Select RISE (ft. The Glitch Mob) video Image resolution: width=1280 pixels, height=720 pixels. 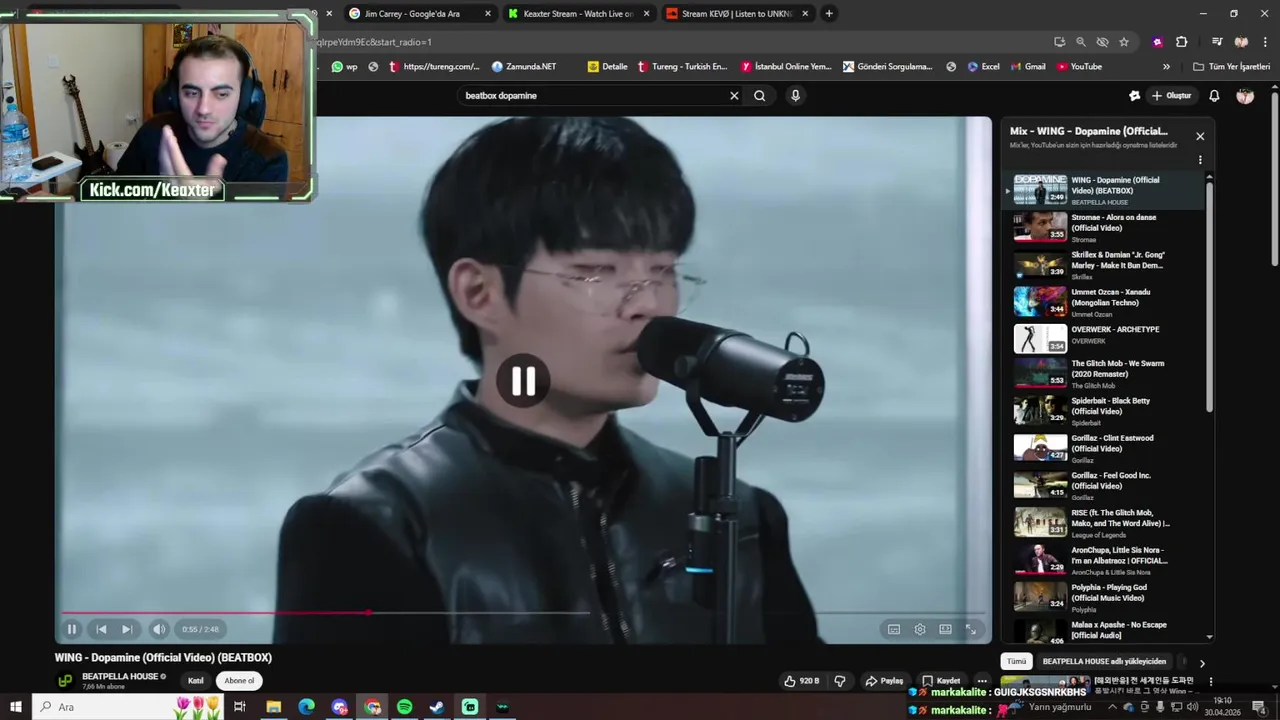pyautogui.click(x=1106, y=523)
